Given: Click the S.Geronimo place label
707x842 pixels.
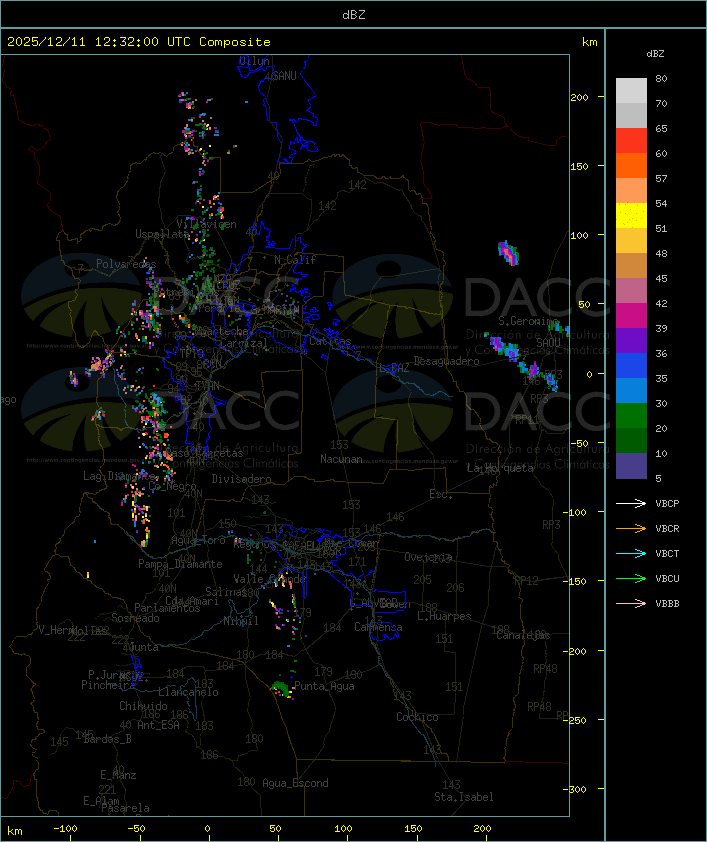Looking at the screenshot, I should pos(528,321).
